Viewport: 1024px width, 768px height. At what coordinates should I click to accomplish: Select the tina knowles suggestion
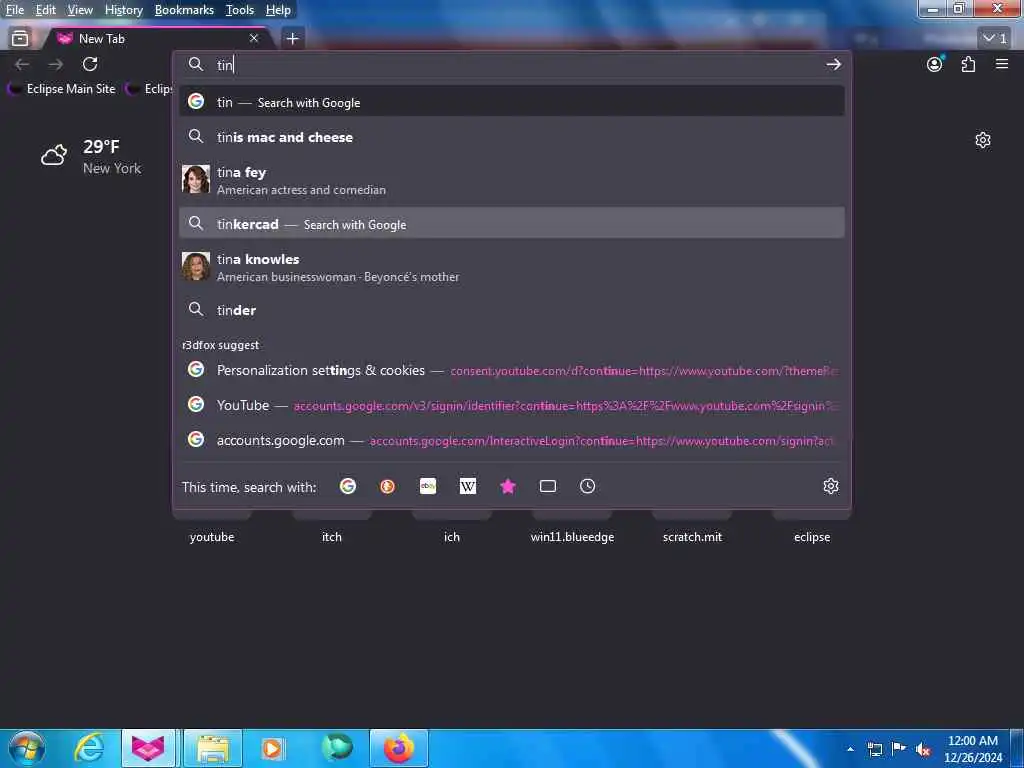coord(511,267)
